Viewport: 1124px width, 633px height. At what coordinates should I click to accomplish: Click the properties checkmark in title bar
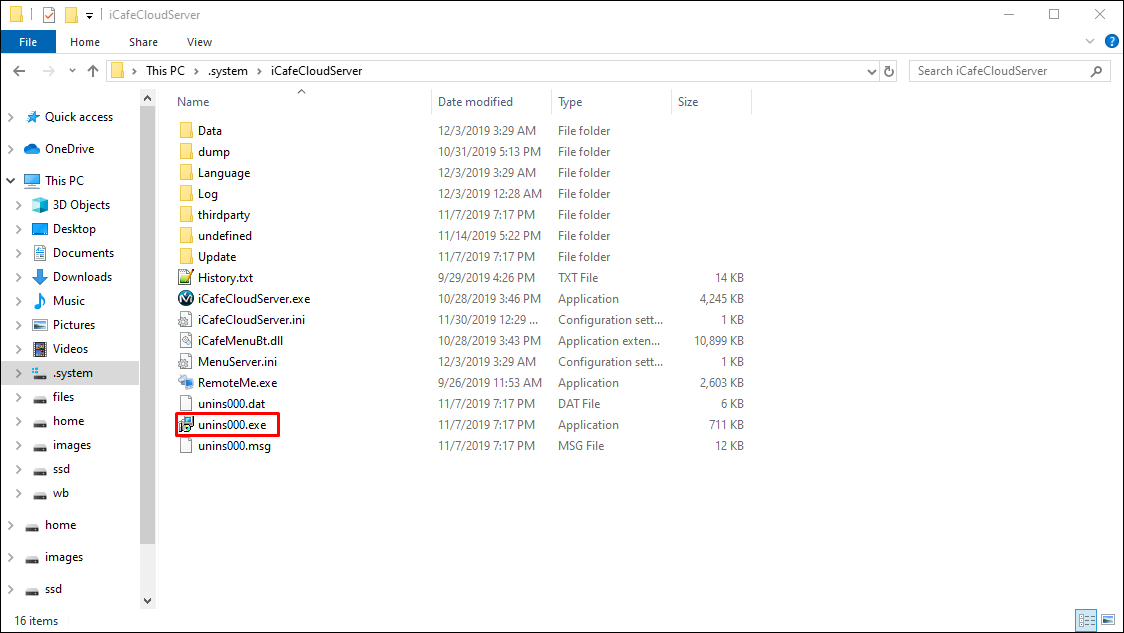49,15
